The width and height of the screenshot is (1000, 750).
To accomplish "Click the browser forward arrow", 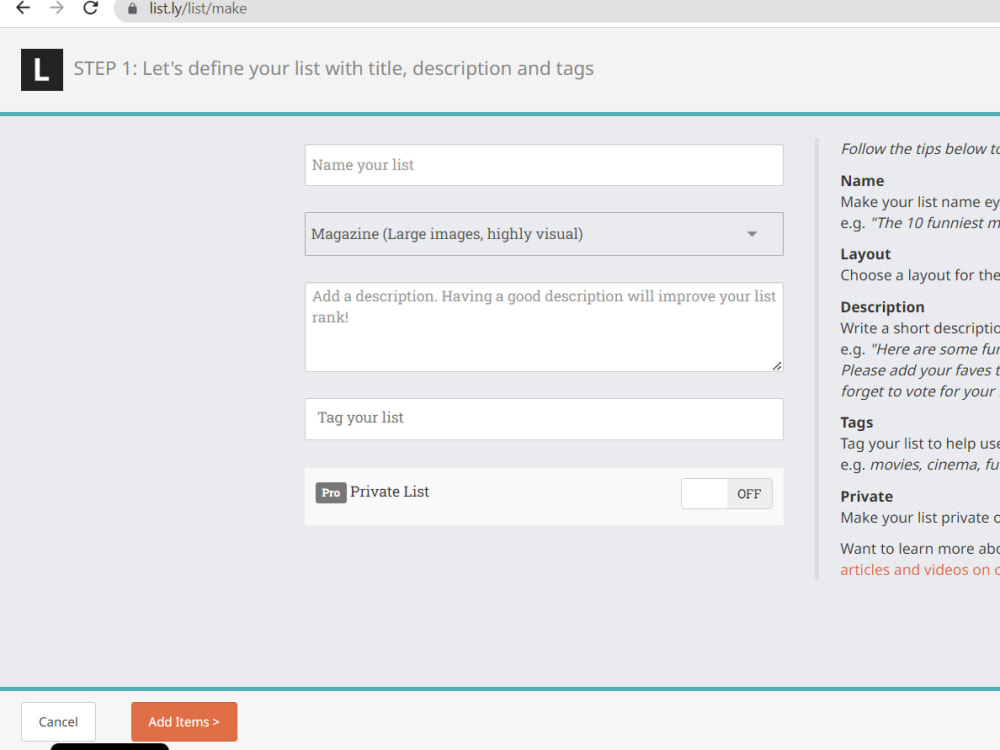I will [x=57, y=8].
